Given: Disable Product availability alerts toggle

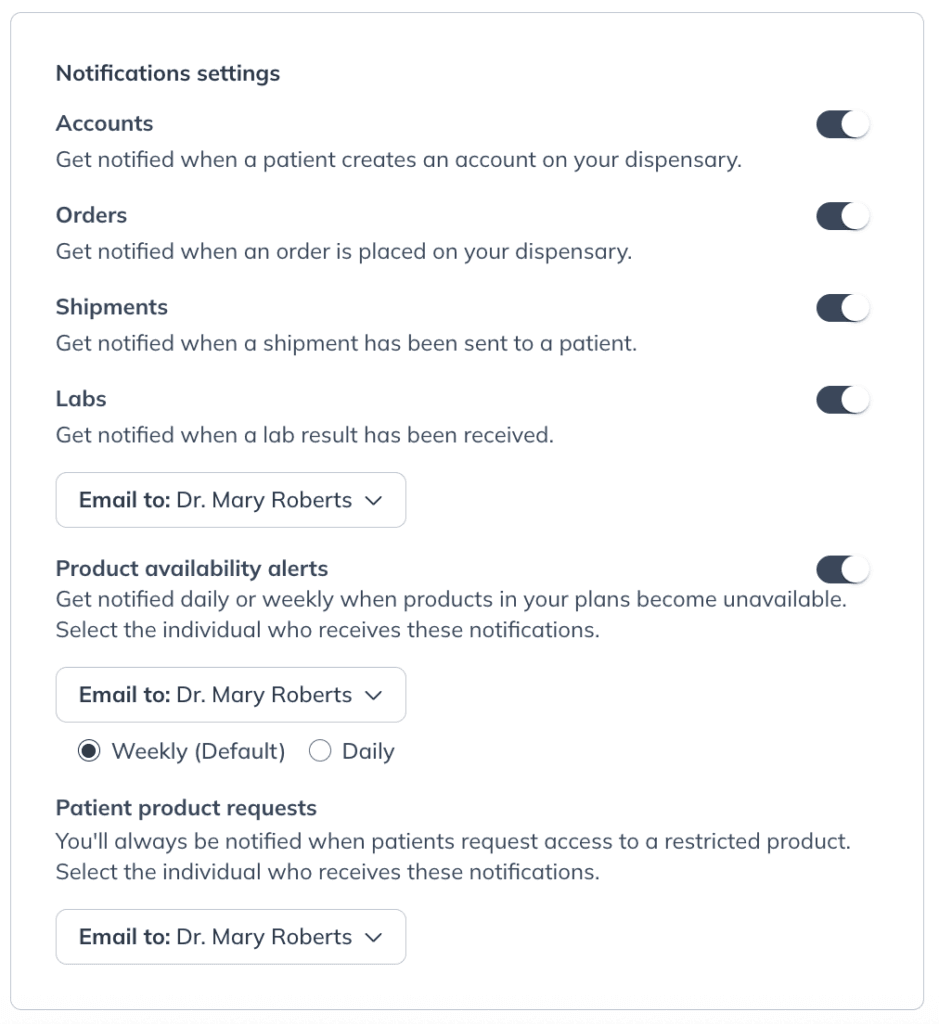Looking at the screenshot, I should (x=842, y=569).
